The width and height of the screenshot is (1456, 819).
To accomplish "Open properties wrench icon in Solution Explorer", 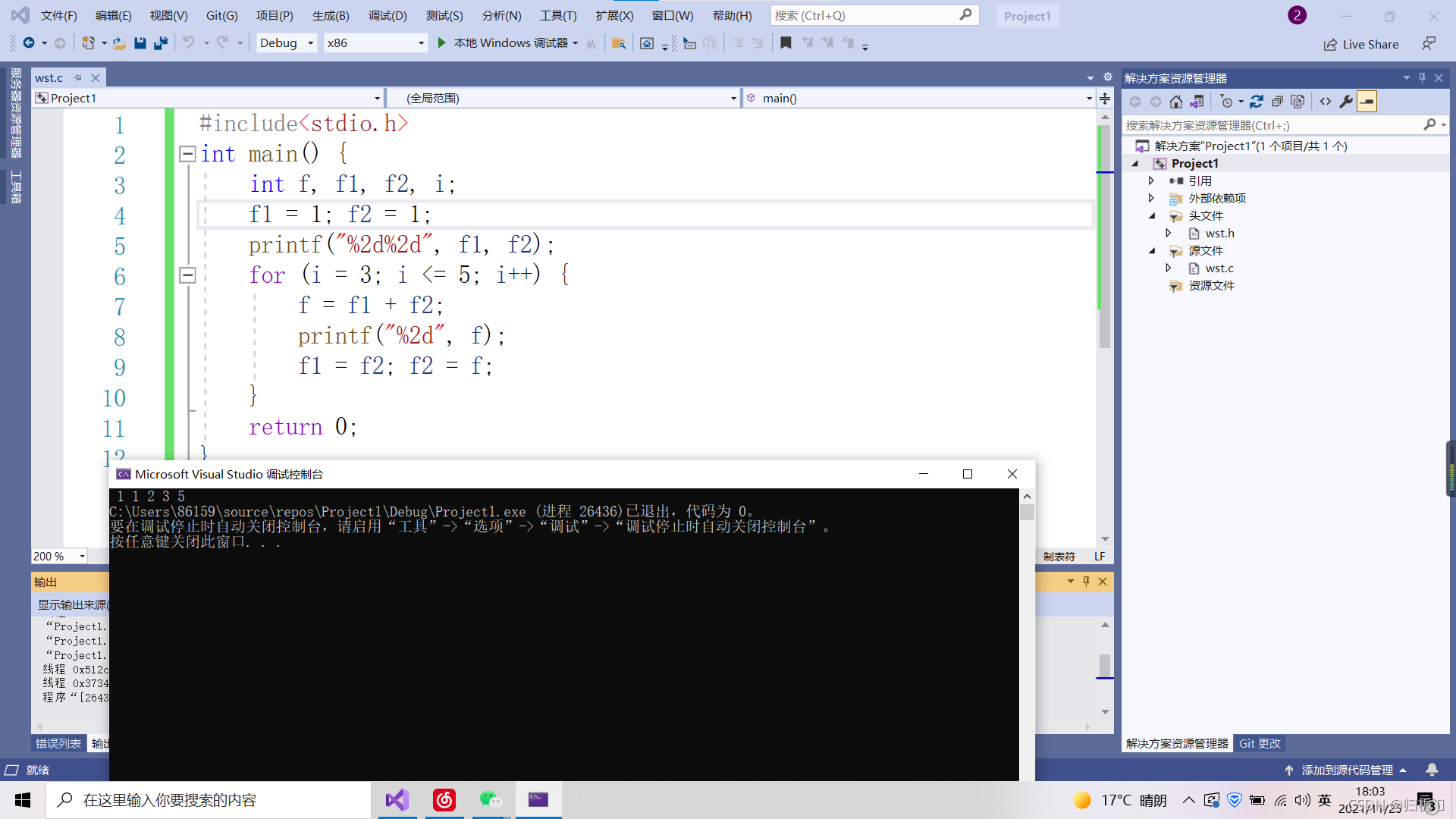I will [x=1346, y=102].
